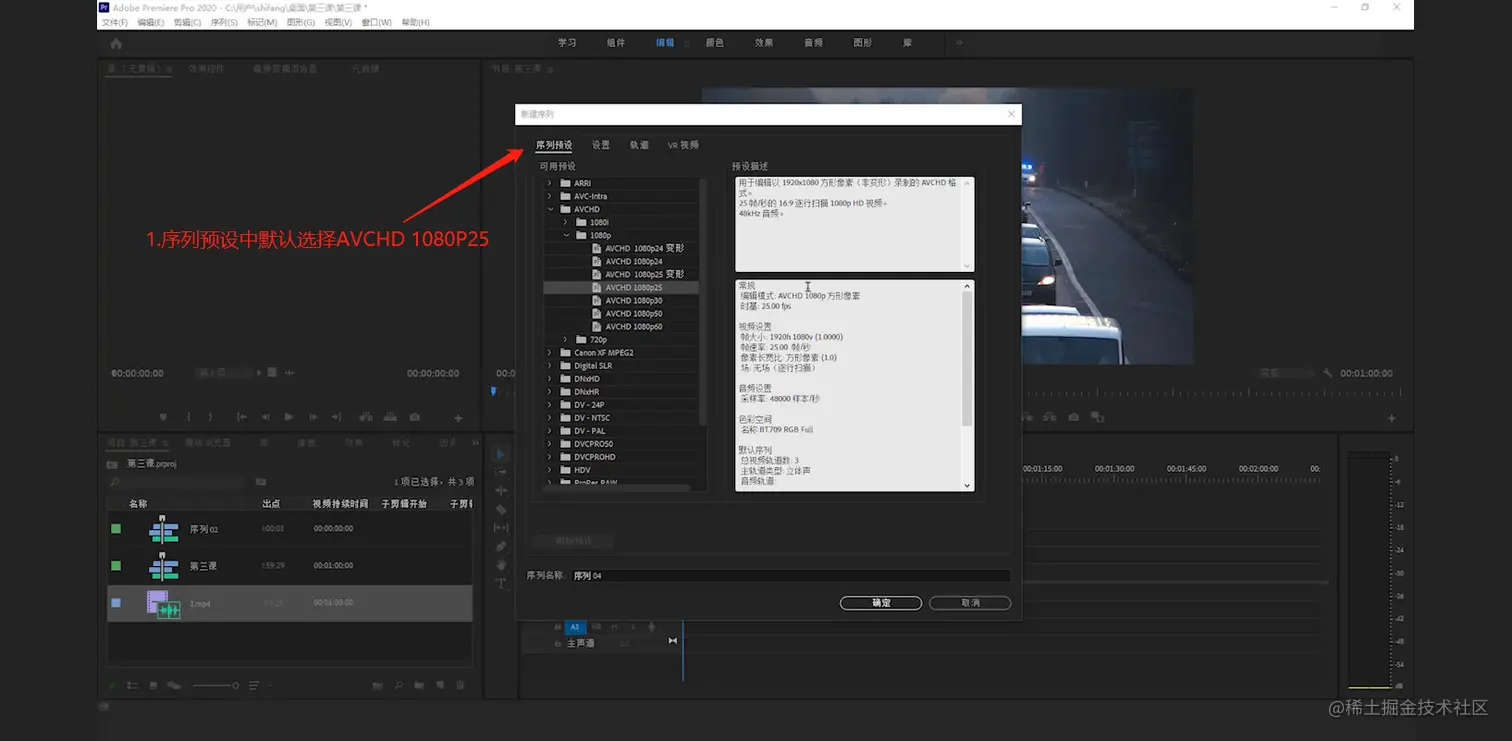Viewport: 1512px width, 741px height.
Task: Click New Item icon in project panel
Action: click(440, 685)
